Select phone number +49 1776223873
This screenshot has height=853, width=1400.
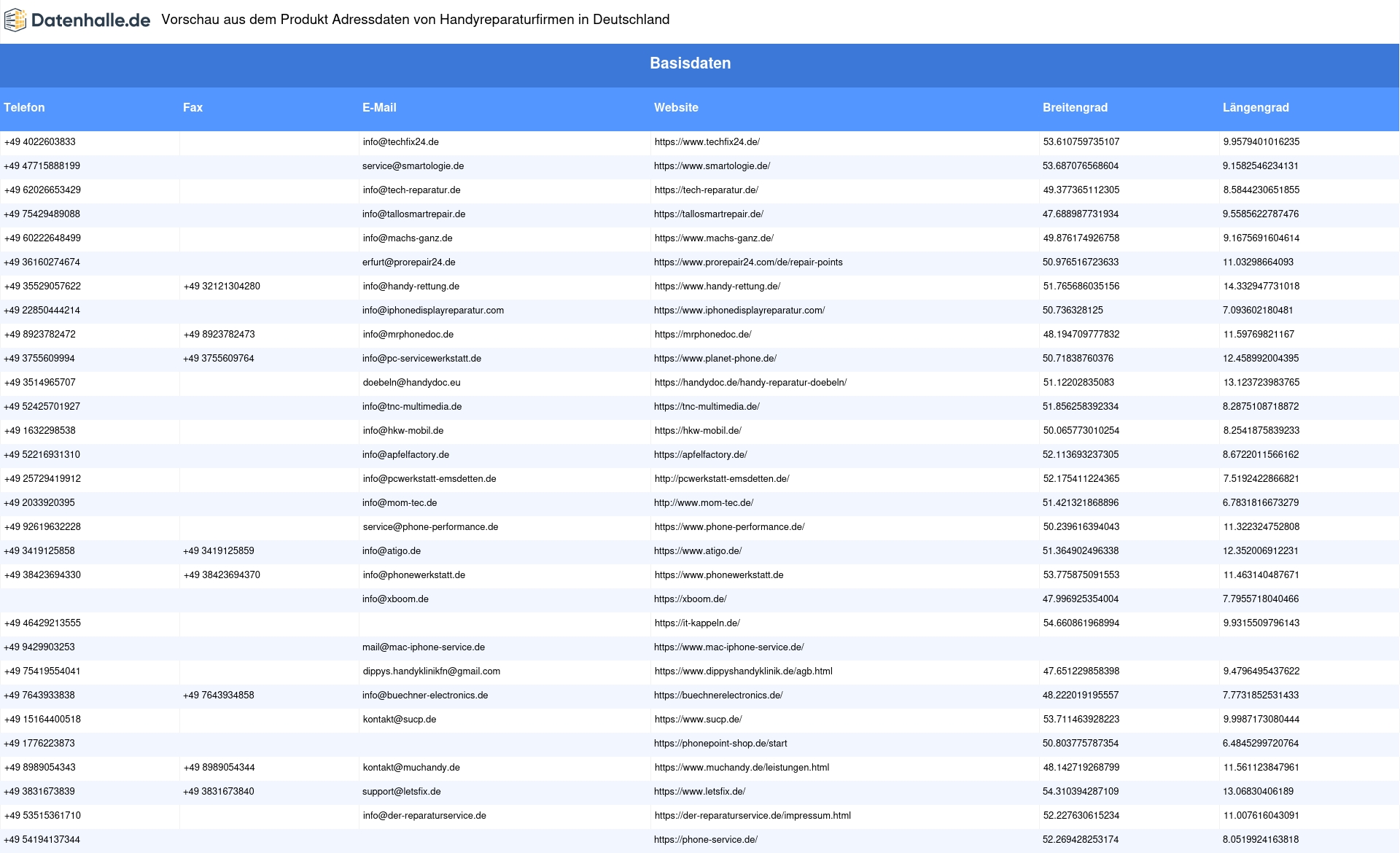point(39,744)
